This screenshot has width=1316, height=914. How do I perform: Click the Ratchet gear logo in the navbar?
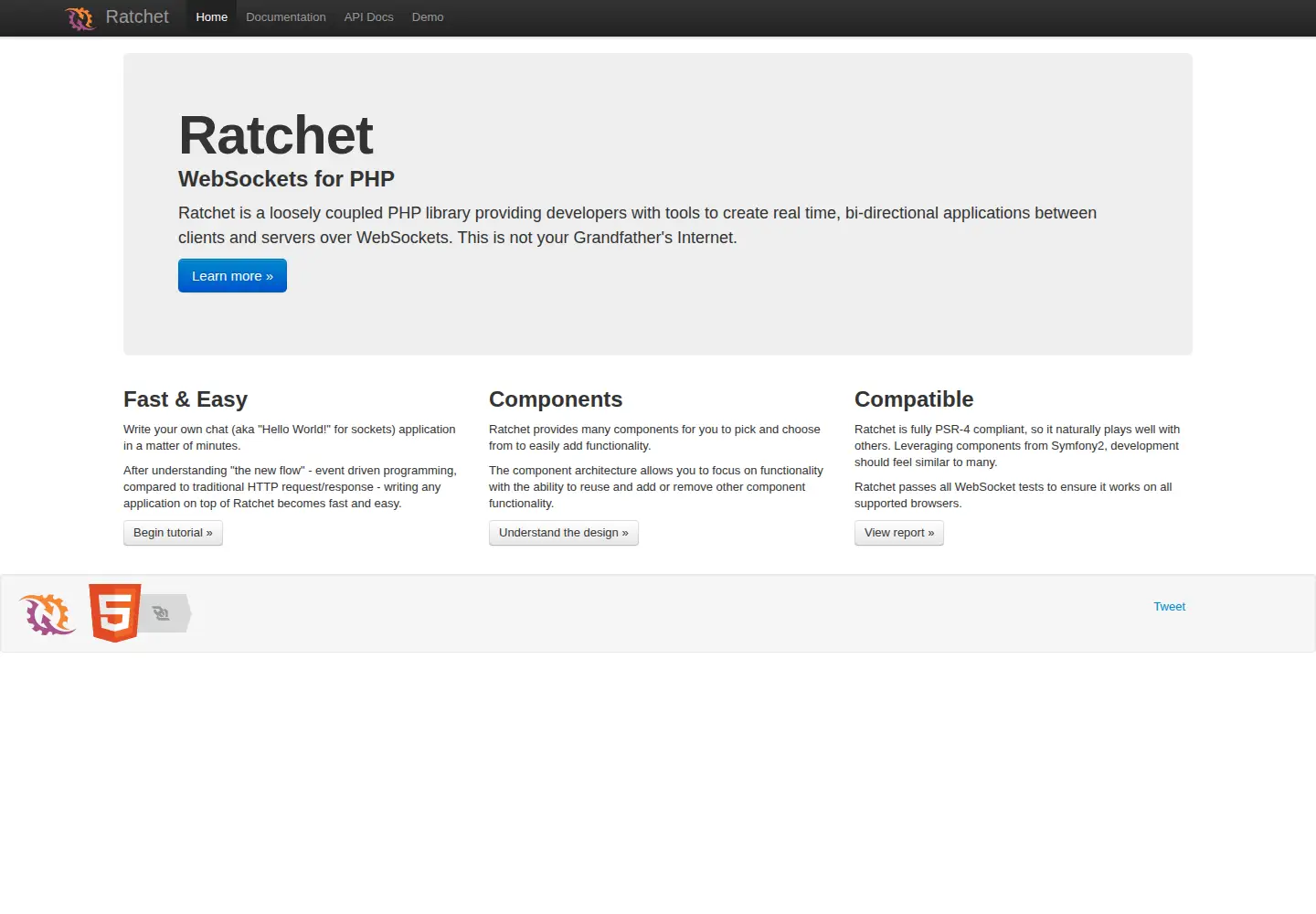[80, 18]
